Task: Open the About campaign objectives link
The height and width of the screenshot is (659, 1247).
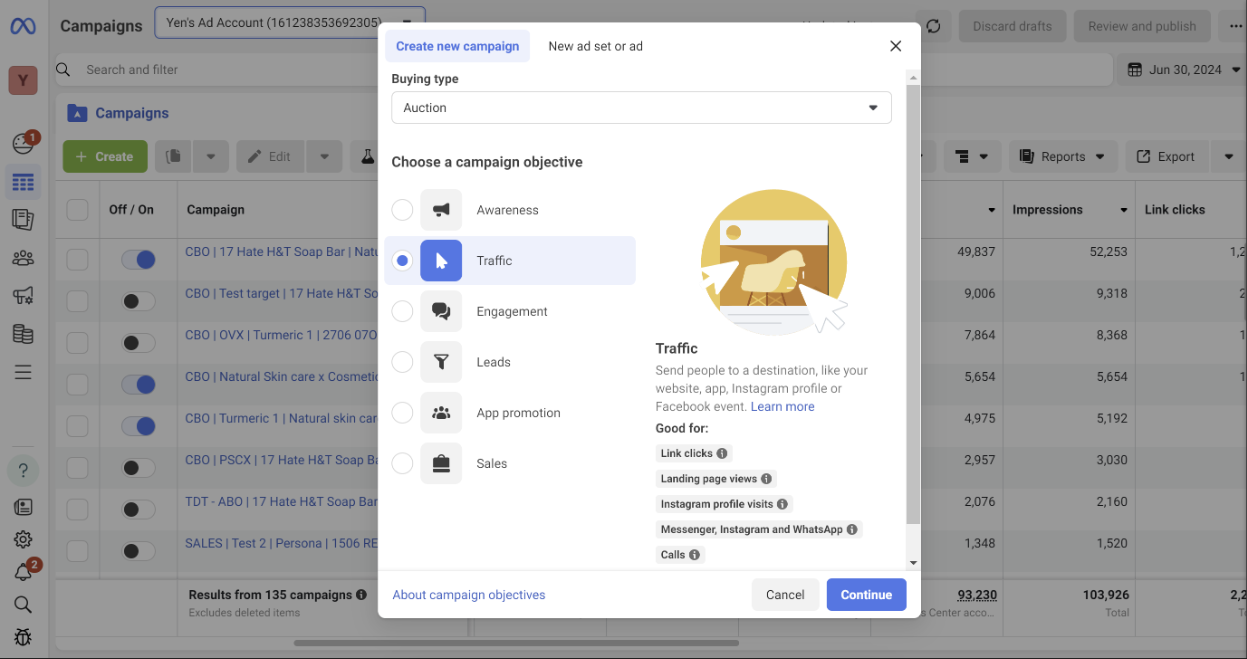Action: 468,594
